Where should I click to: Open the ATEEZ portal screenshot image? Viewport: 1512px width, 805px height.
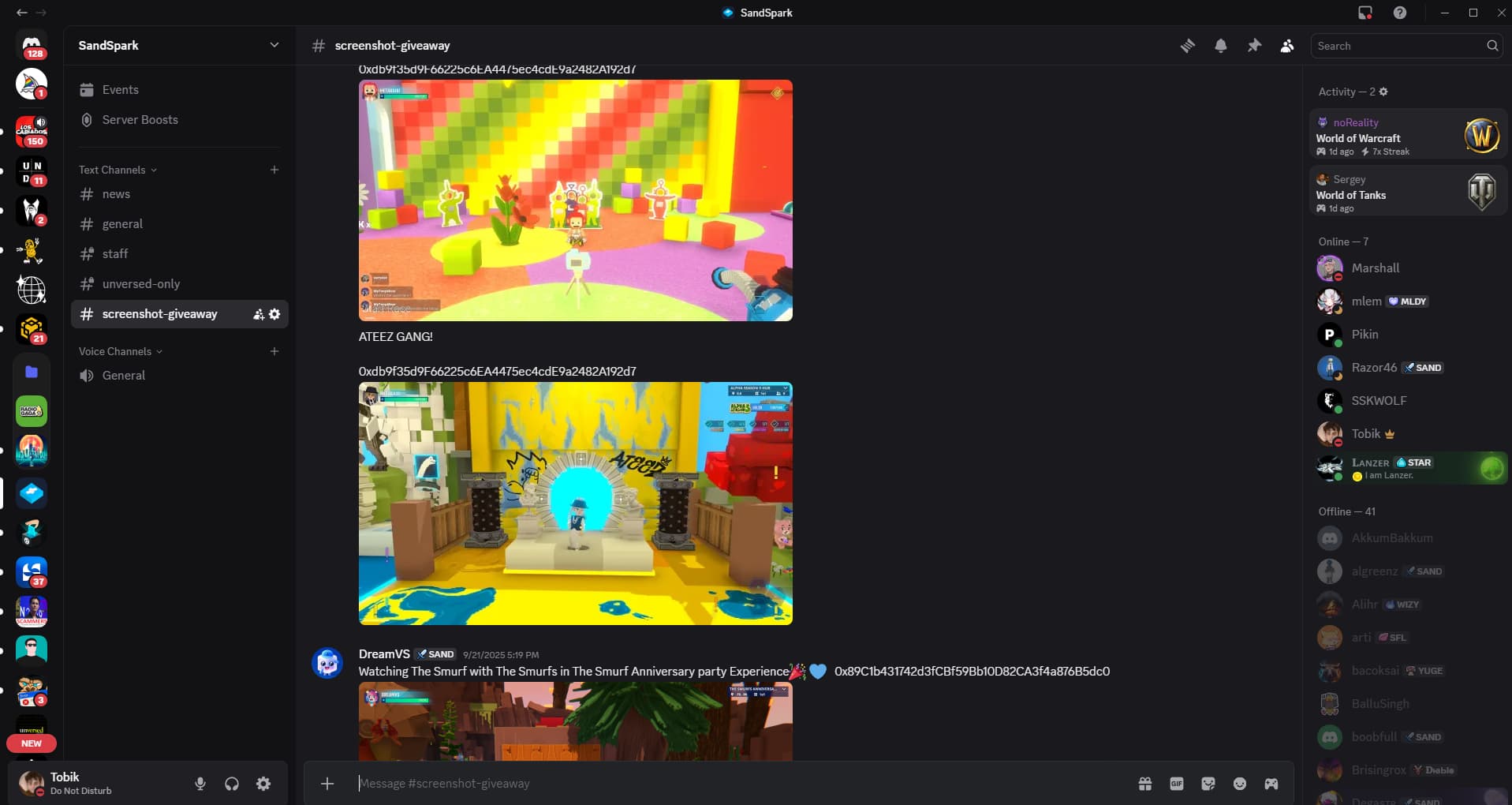pos(576,504)
